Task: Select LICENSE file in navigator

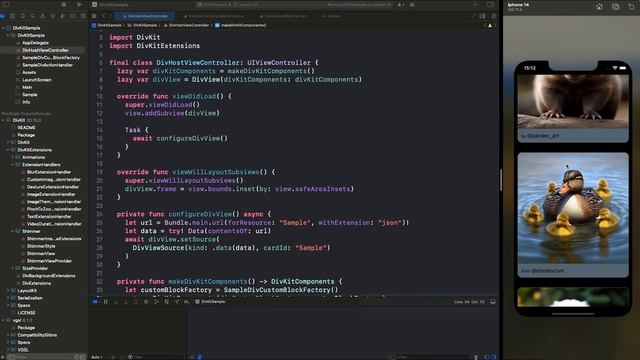Action: click(x=26, y=313)
